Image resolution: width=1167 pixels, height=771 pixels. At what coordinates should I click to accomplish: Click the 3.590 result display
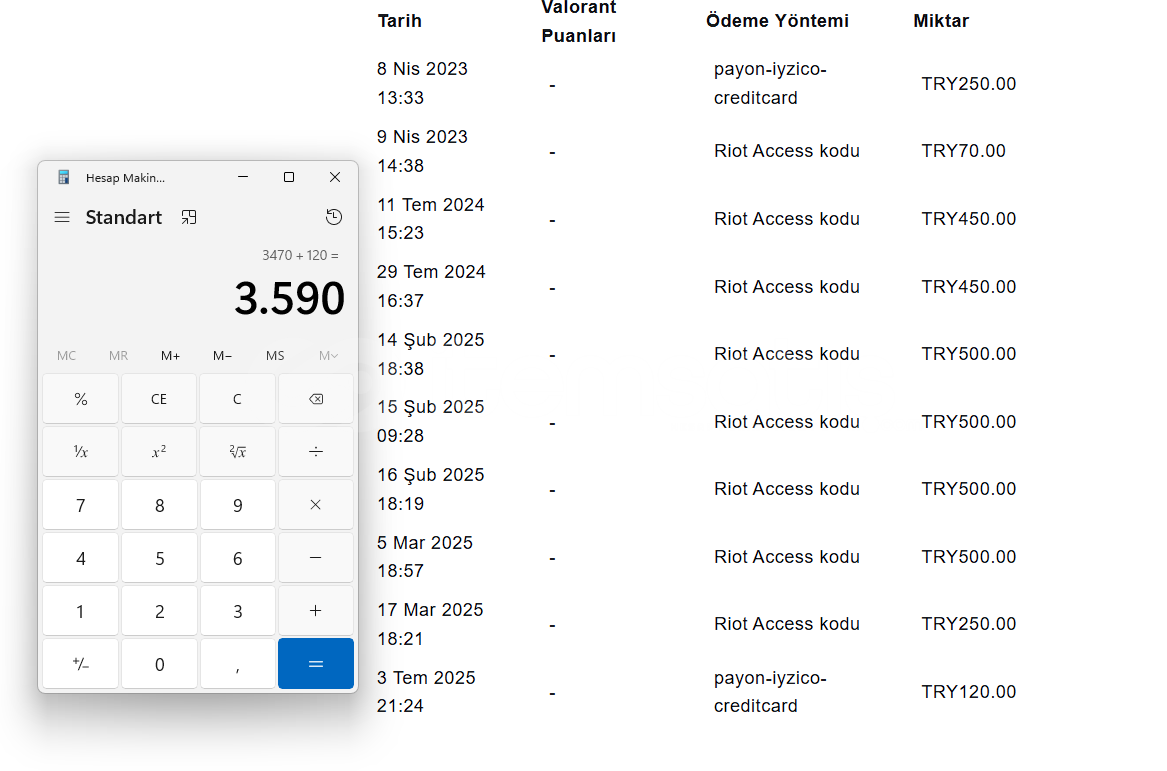(x=290, y=298)
